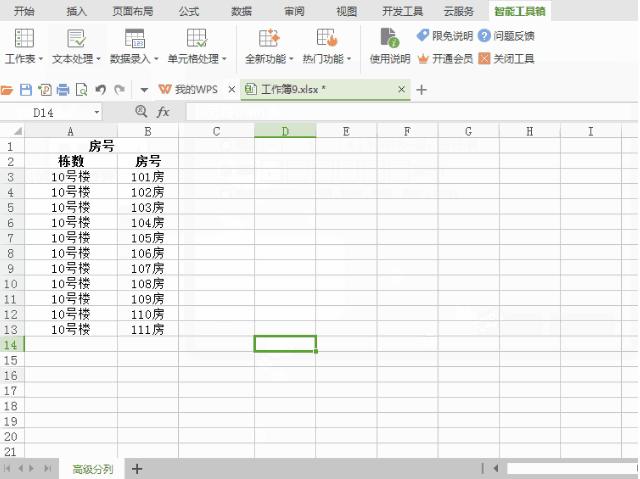Click the 限免说明 tag icon
Image resolution: width=640 pixels, height=479 pixels.
(x=423, y=35)
